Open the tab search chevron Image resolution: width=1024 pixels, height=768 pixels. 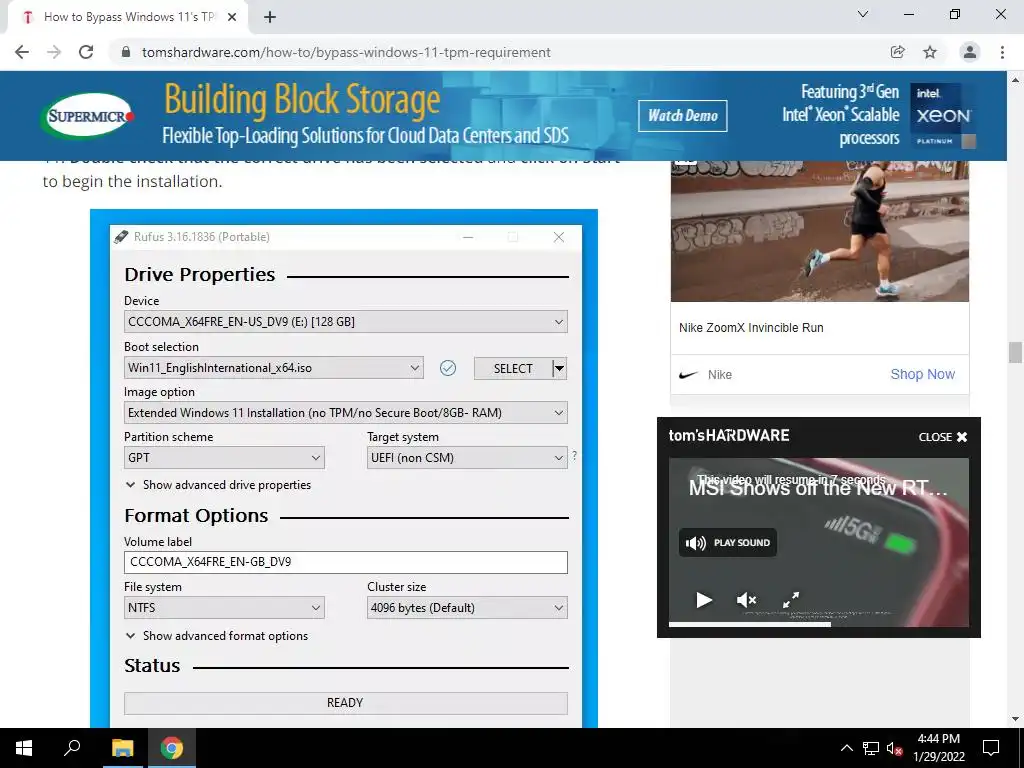(x=863, y=14)
